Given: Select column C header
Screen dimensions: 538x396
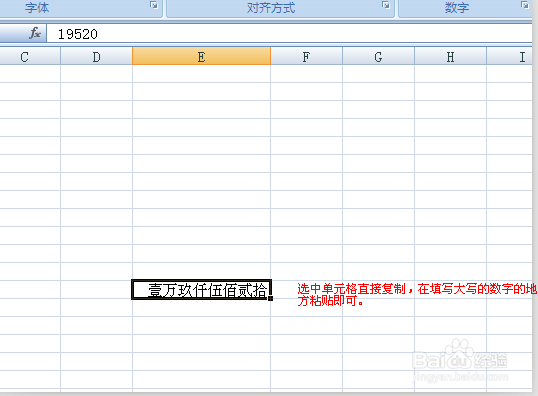Looking at the screenshot, I should [30, 56].
